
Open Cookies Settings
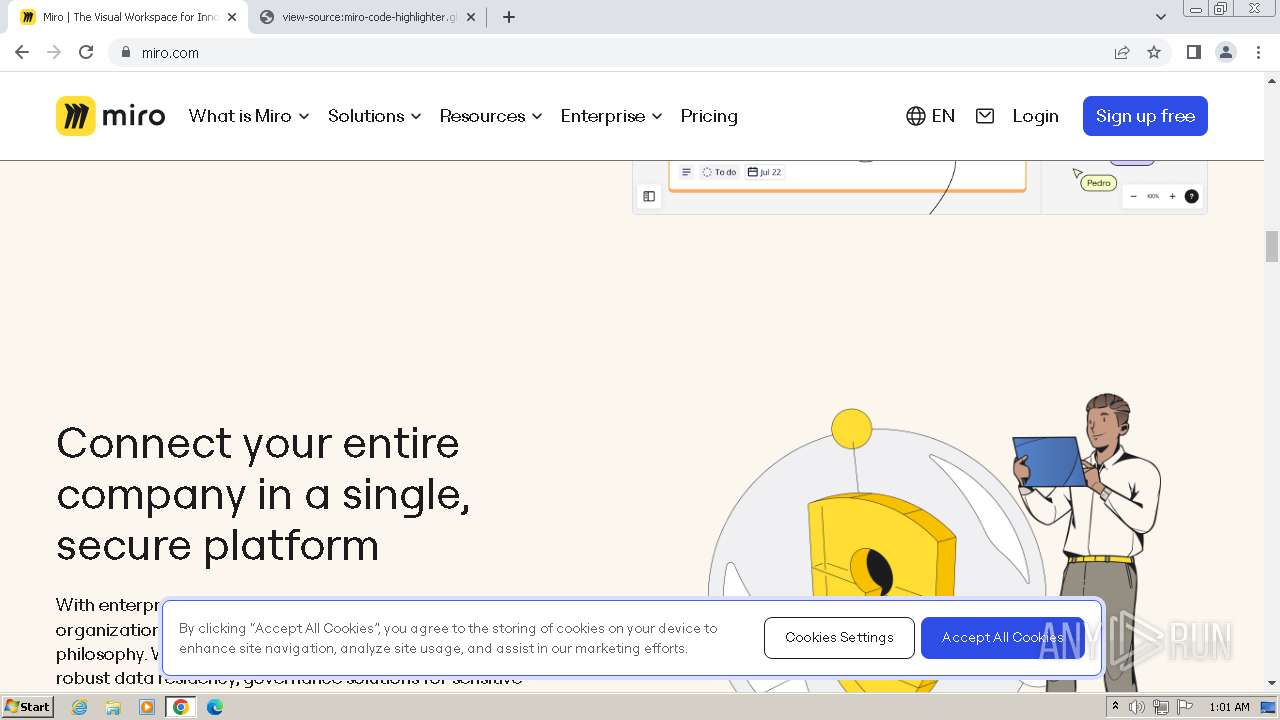(x=839, y=638)
